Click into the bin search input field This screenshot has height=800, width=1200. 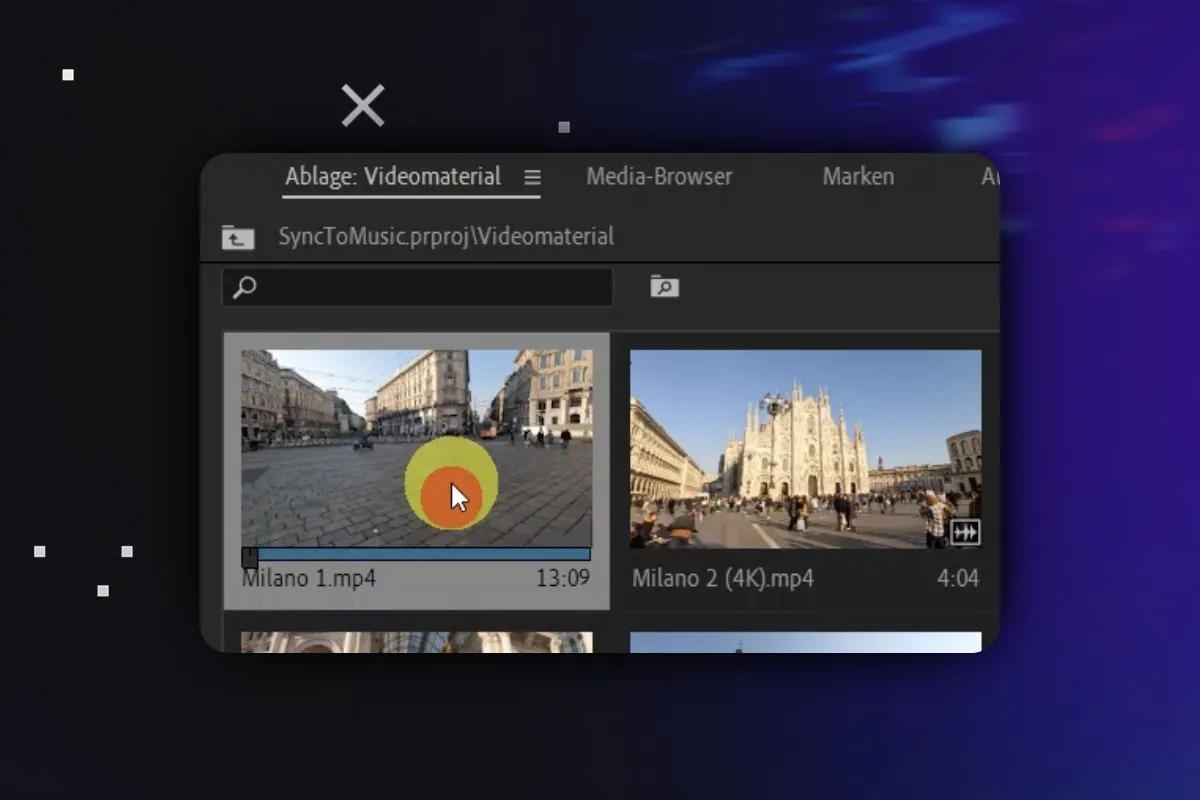pos(417,288)
